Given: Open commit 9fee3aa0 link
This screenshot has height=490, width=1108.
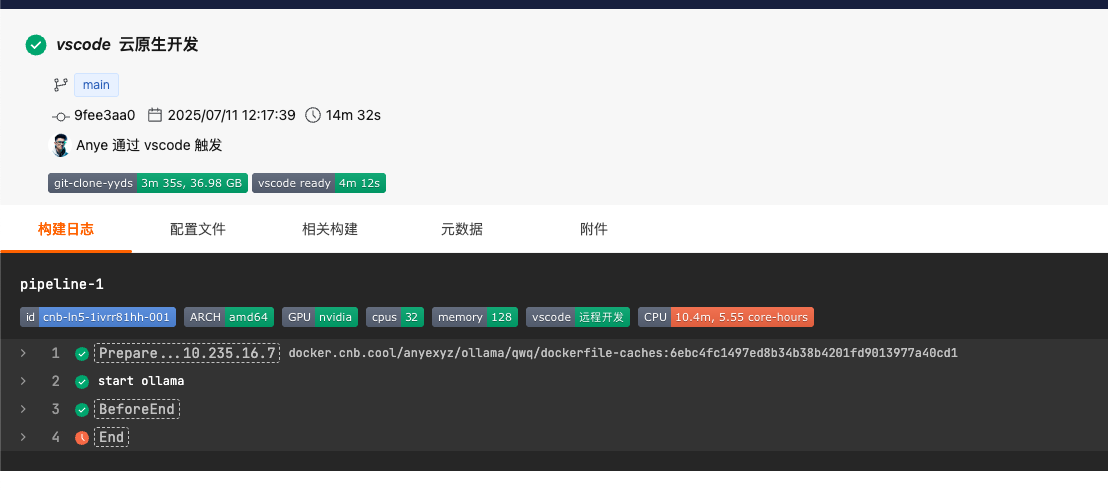Looking at the screenshot, I should [105, 115].
